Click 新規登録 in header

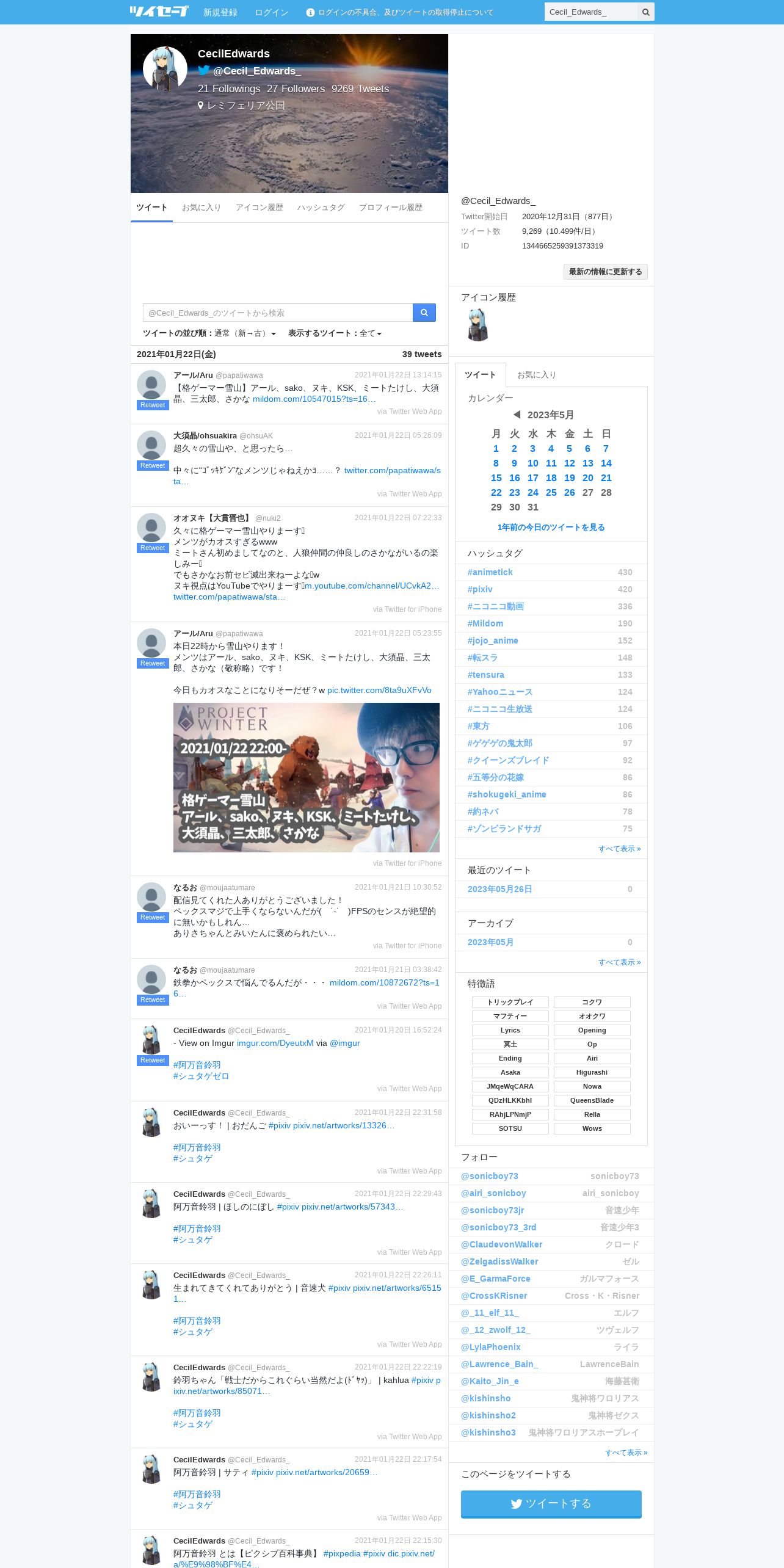(x=220, y=12)
